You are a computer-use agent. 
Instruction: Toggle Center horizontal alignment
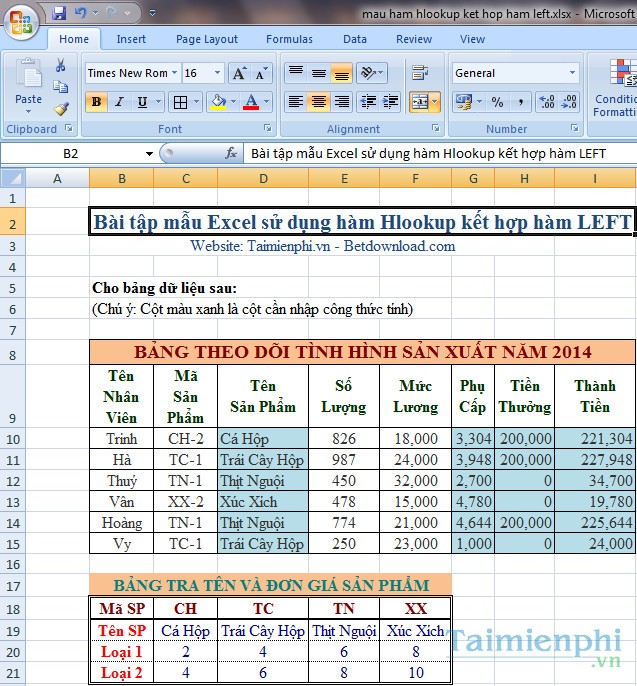pyautogui.click(x=319, y=102)
